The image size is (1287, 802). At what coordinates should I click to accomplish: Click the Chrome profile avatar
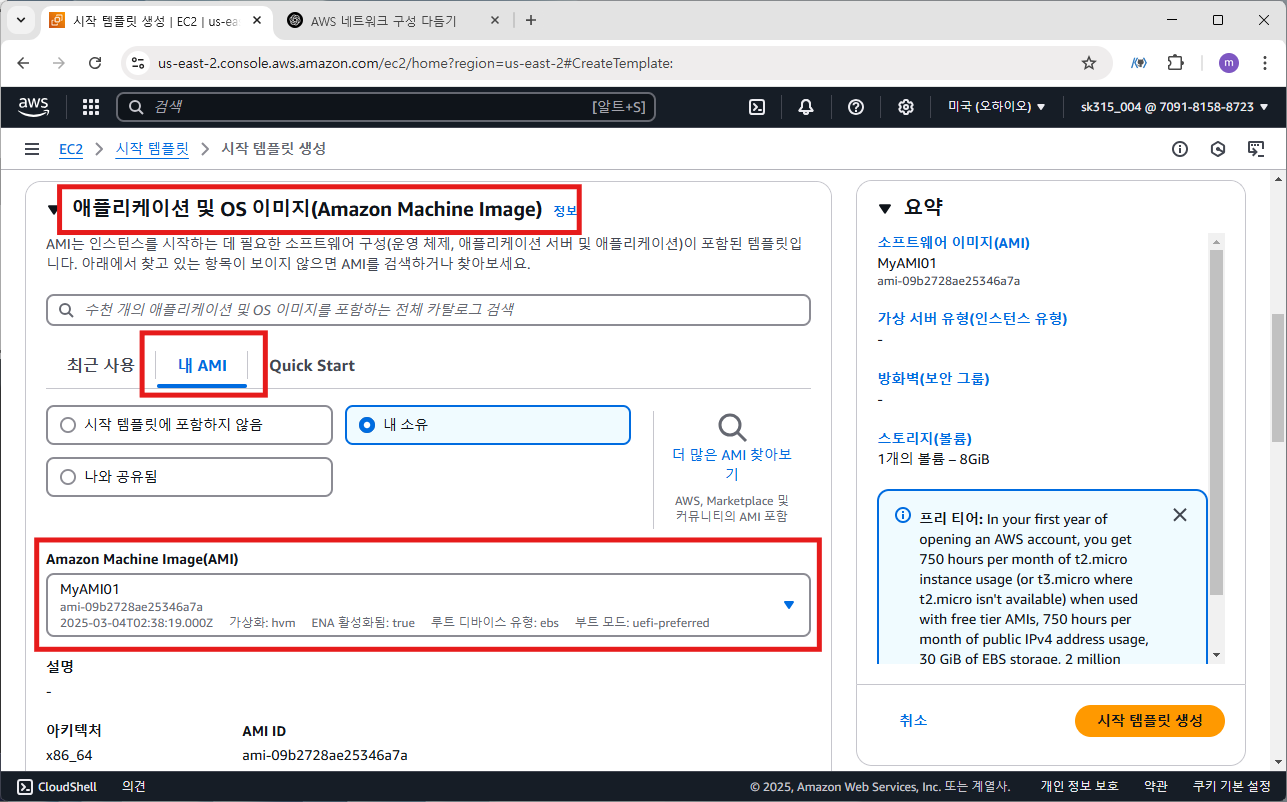1228,62
